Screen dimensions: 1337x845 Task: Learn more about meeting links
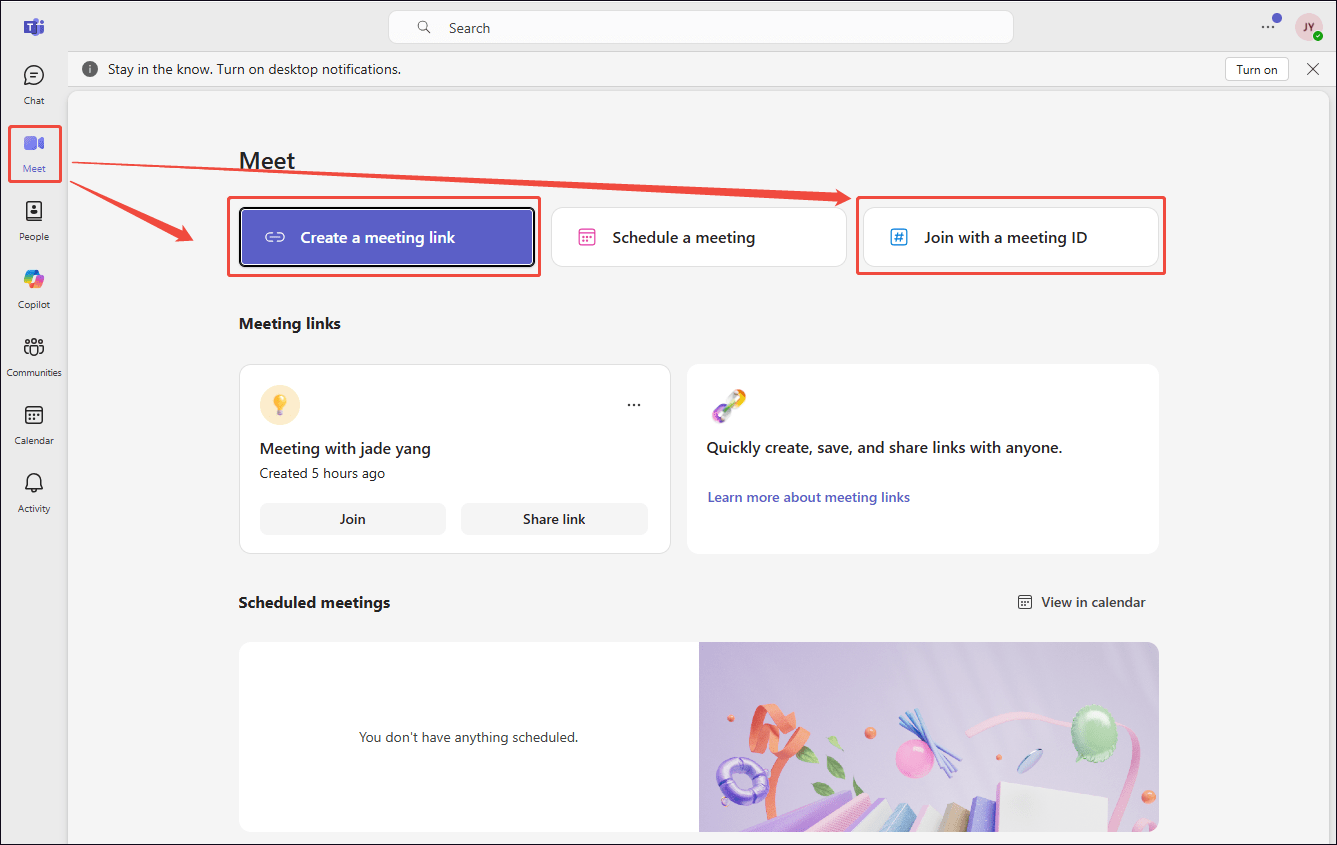808,496
